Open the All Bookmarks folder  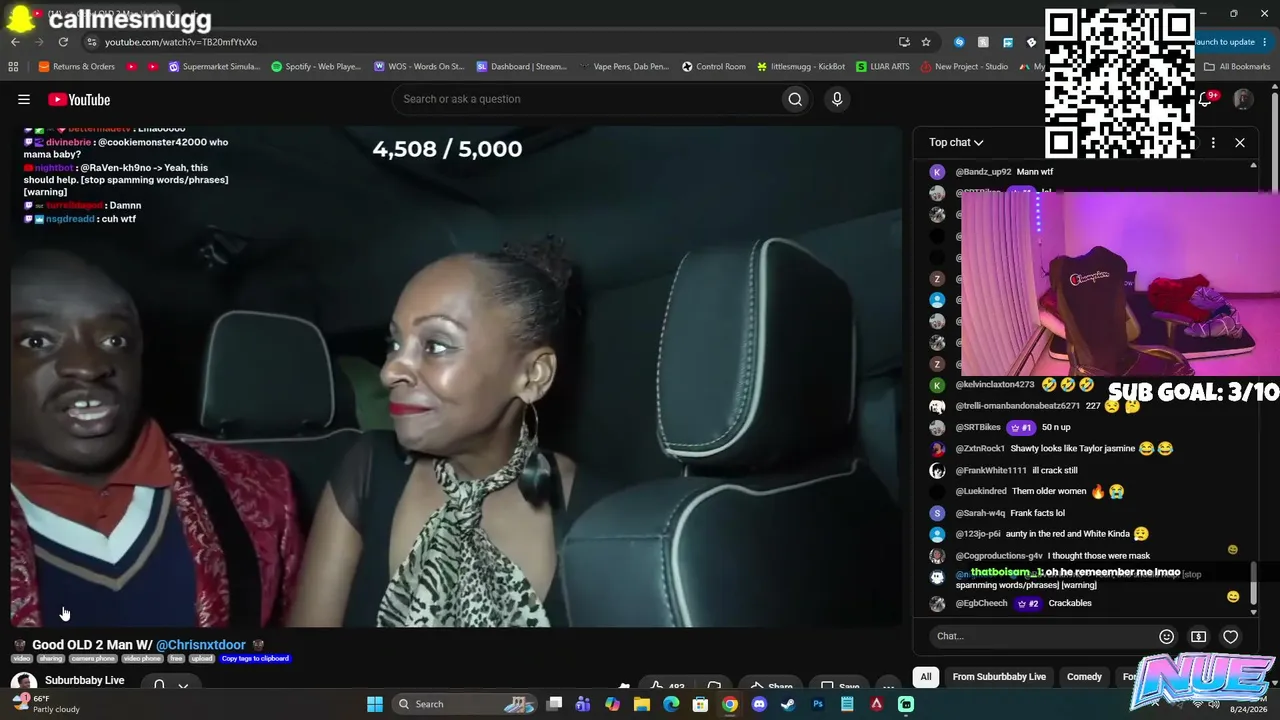point(1237,67)
